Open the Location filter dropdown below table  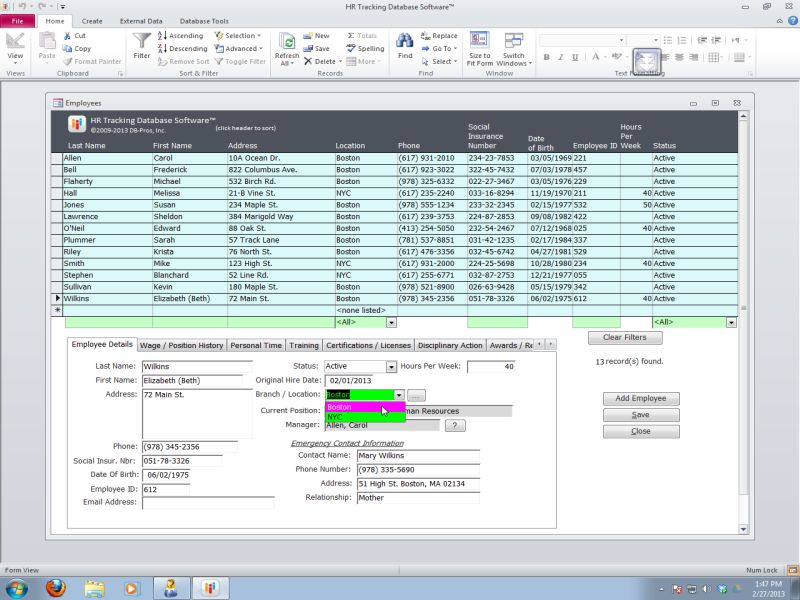tap(391, 323)
